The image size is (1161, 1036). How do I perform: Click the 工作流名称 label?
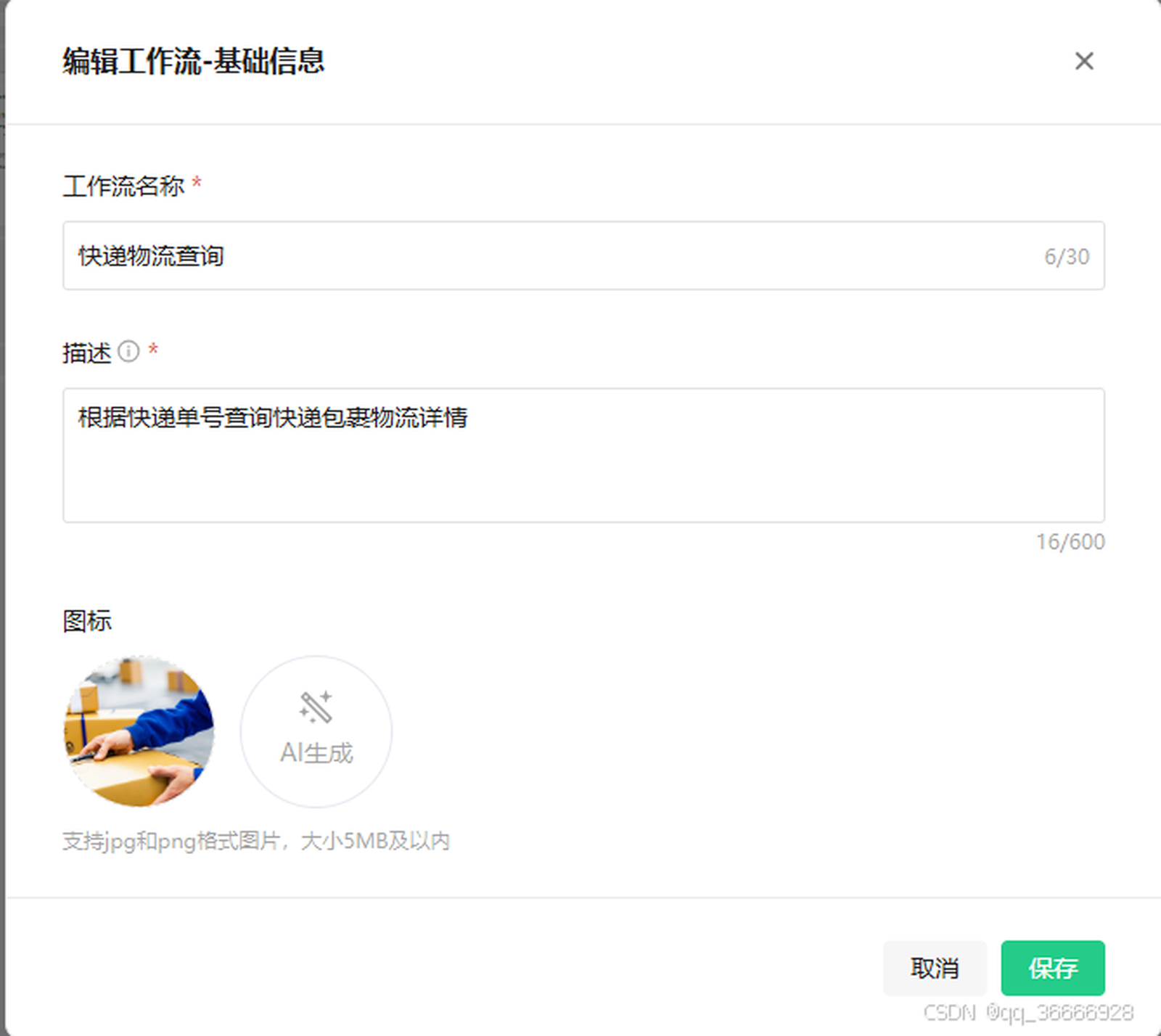[x=123, y=186]
